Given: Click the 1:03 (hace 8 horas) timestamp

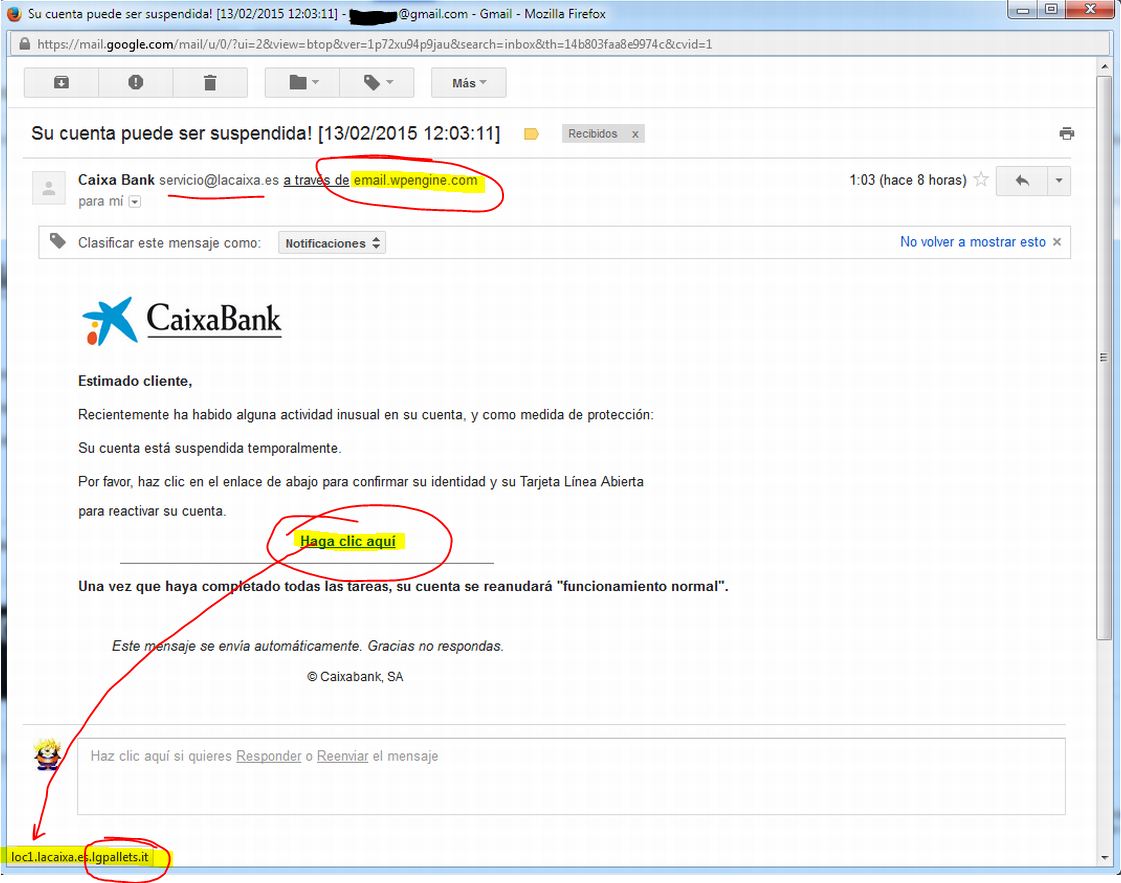Looking at the screenshot, I should click(x=907, y=180).
